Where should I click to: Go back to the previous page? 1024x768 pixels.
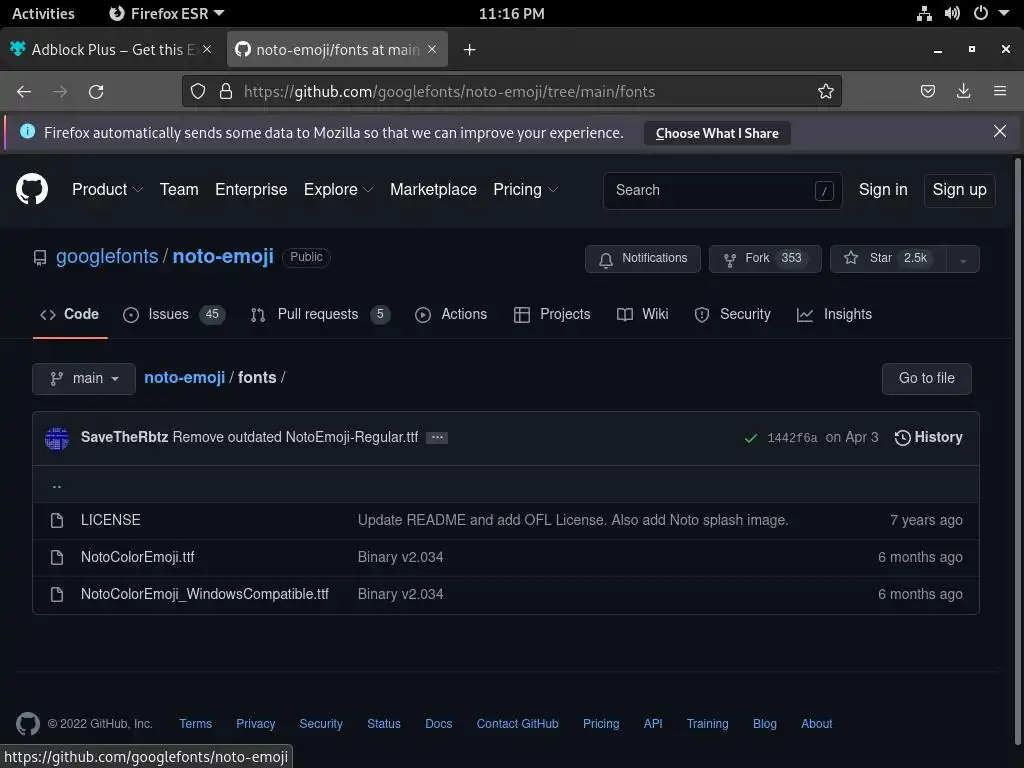[24, 92]
